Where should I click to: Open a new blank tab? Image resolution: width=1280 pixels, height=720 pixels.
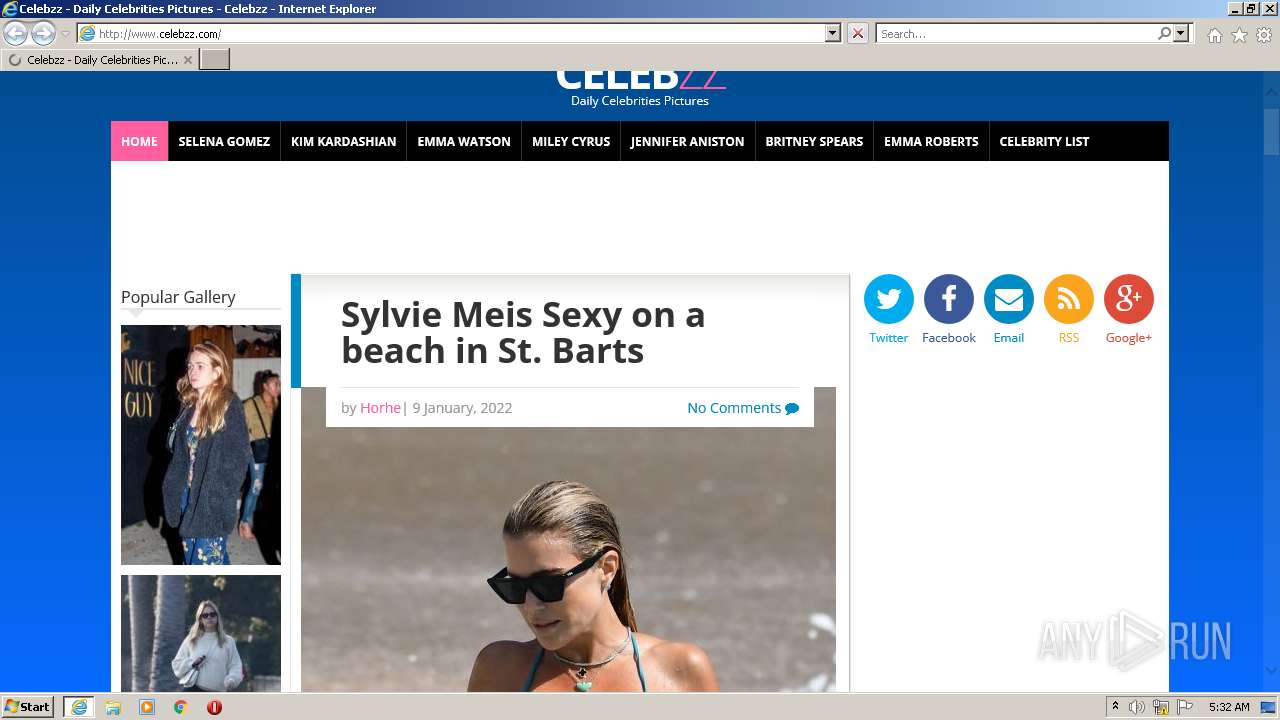[x=215, y=60]
